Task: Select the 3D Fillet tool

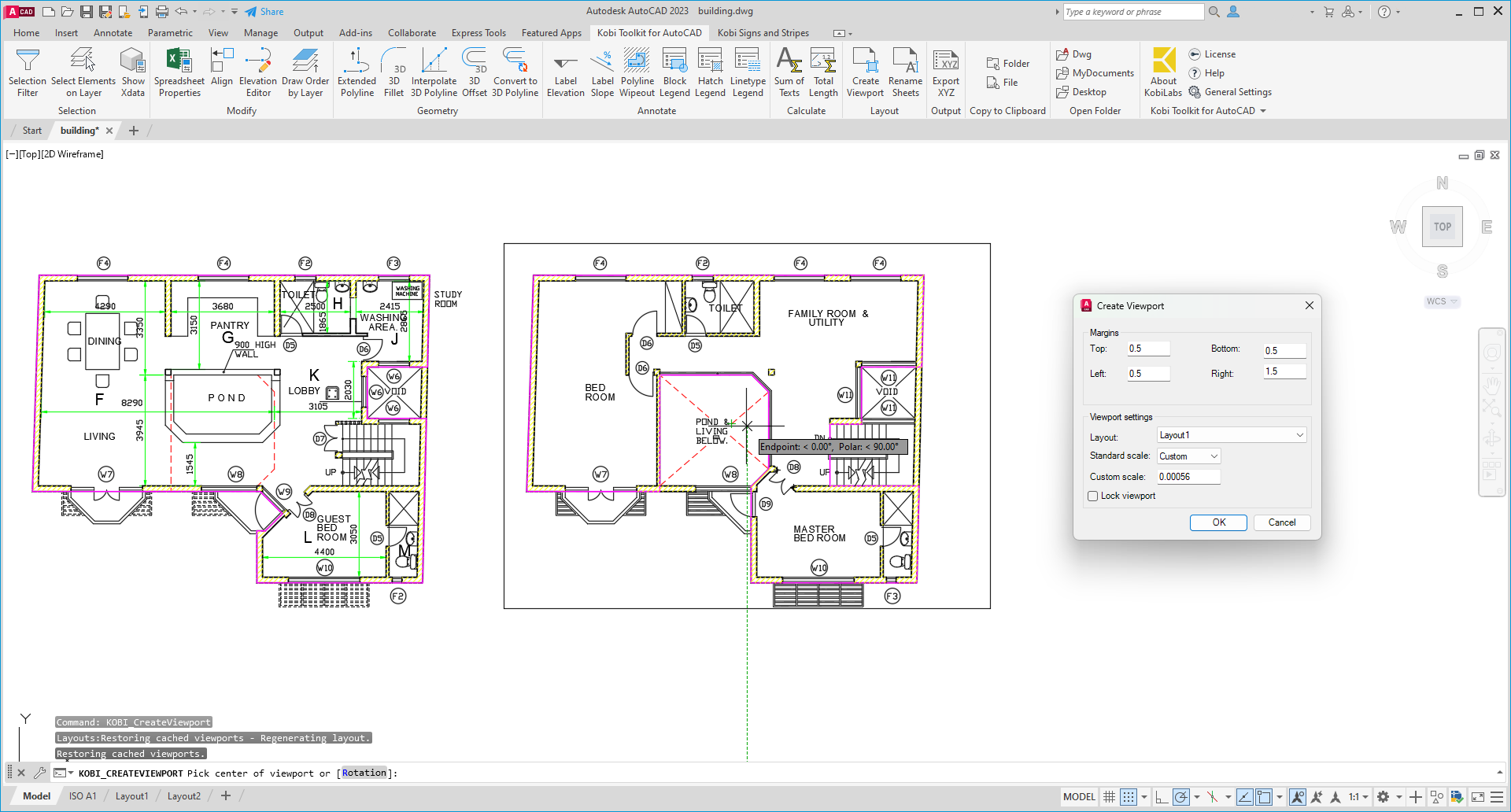Action: 394,72
